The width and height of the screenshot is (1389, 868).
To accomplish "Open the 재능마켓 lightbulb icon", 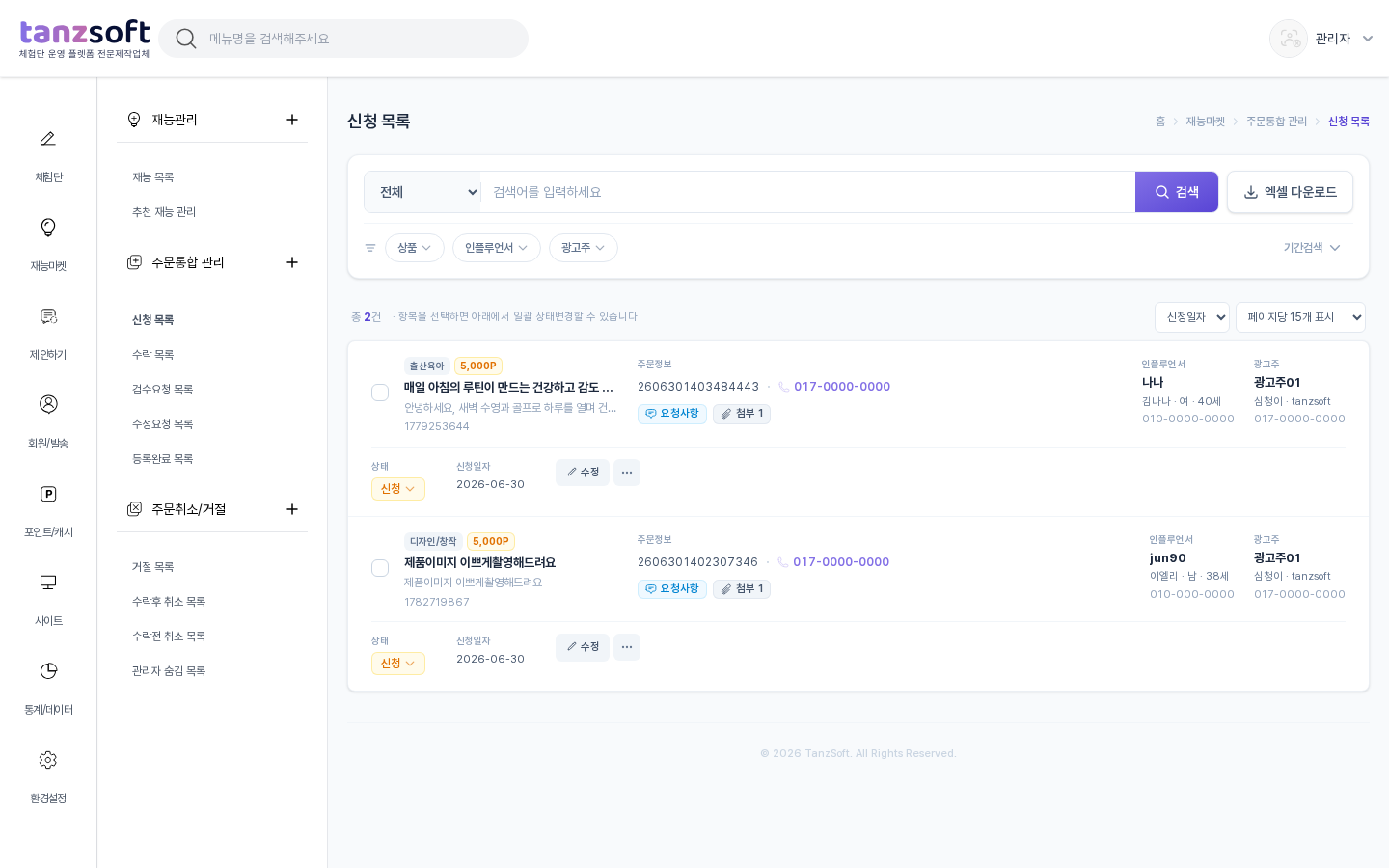I will pos(48,228).
